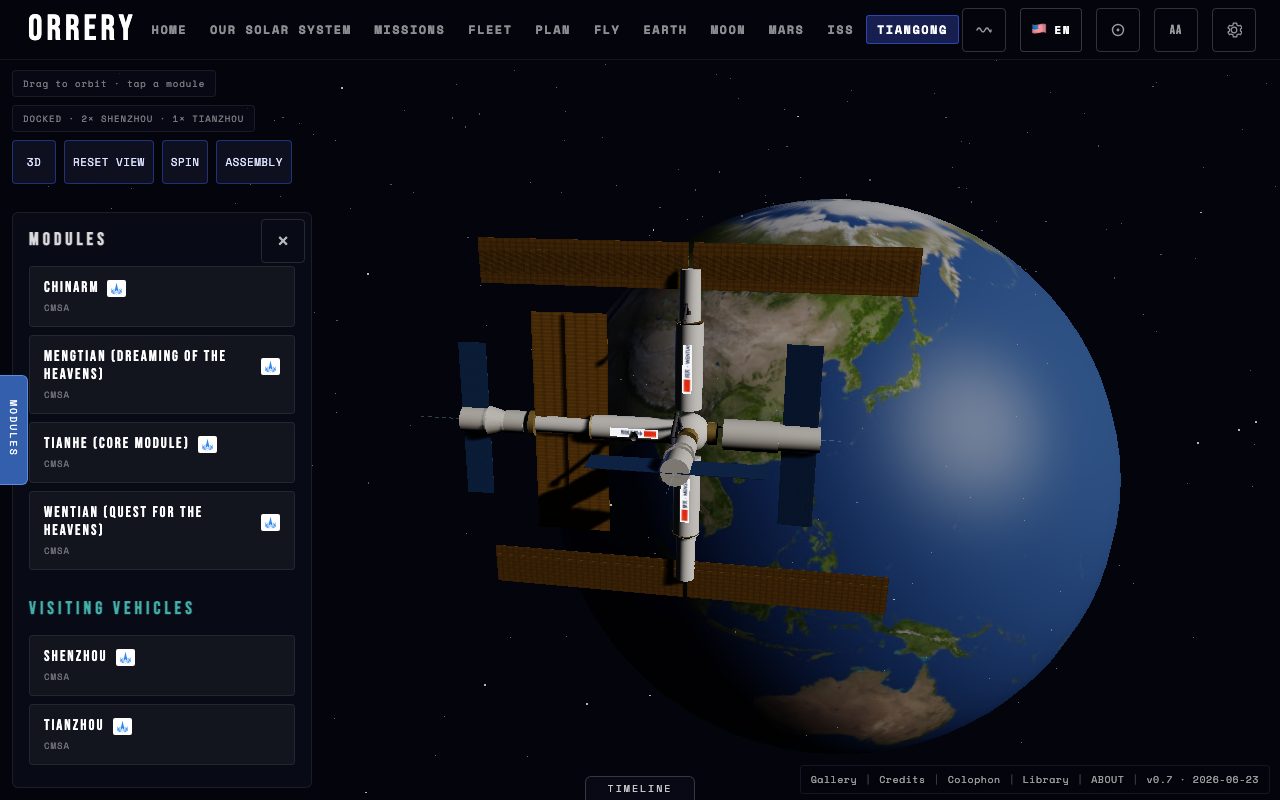Click the 'Drag to orbit' hint text
The width and height of the screenshot is (1280, 800).
point(114,84)
